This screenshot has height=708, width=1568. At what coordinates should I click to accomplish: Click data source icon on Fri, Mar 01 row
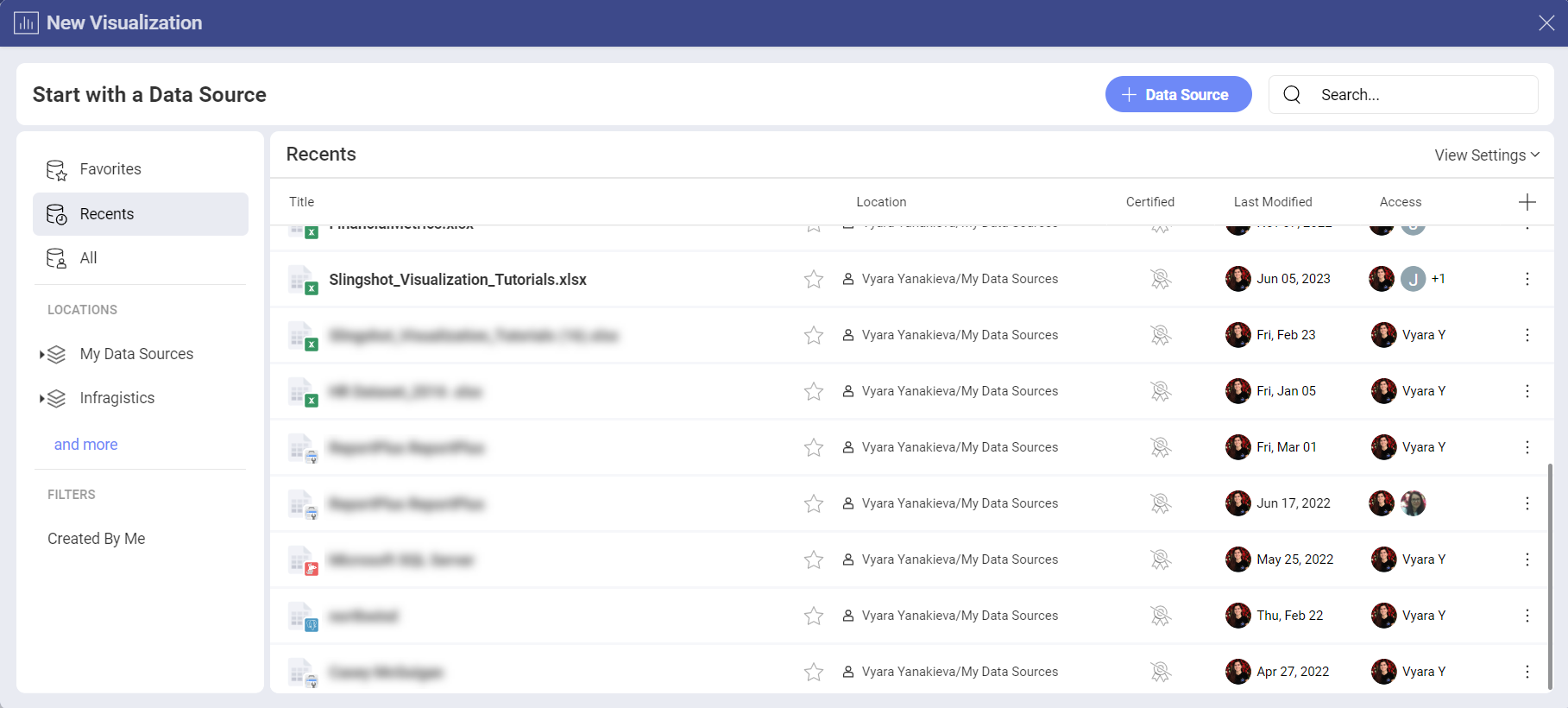[x=303, y=448]
